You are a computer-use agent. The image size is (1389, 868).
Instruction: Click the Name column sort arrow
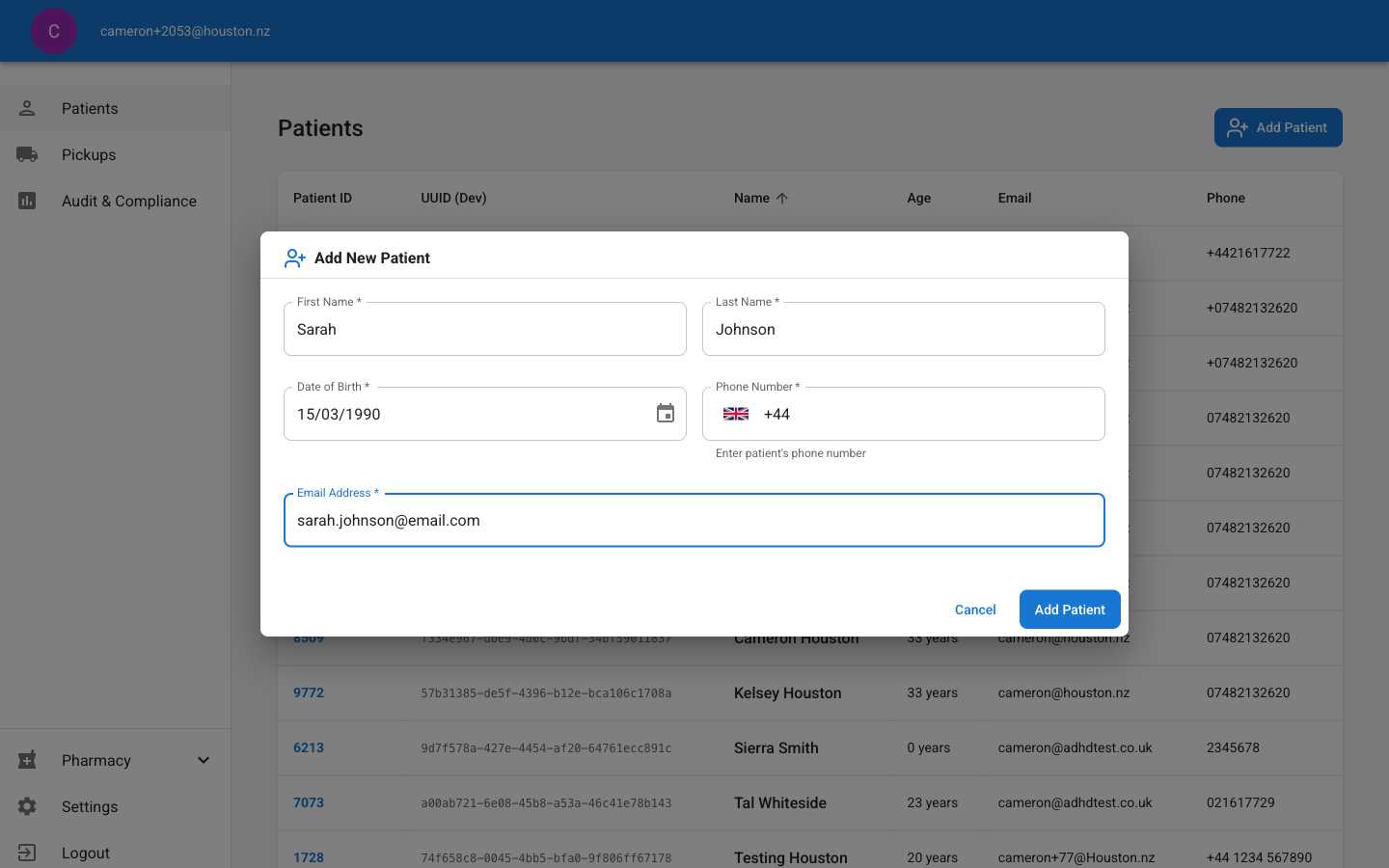pyautogui.click(x=782, y=198)
